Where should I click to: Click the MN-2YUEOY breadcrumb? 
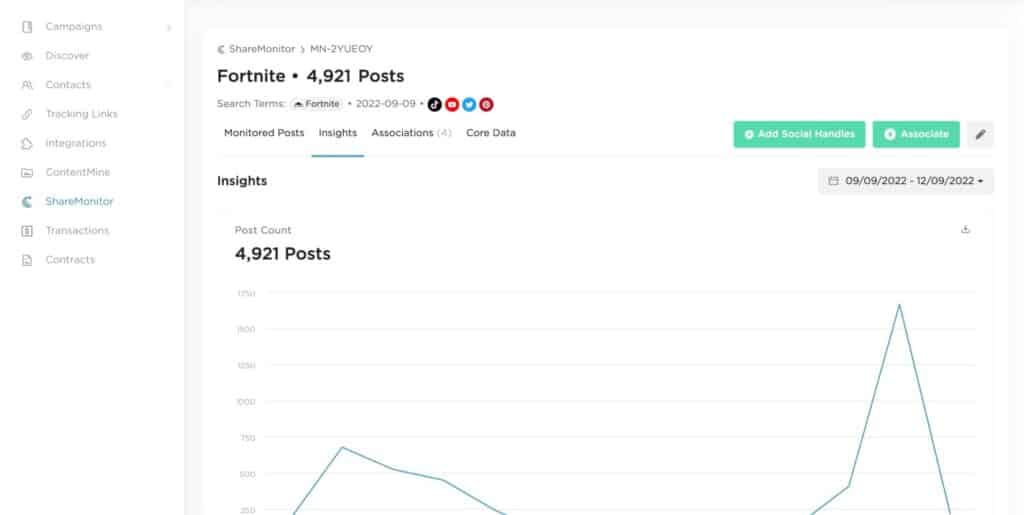342,49
